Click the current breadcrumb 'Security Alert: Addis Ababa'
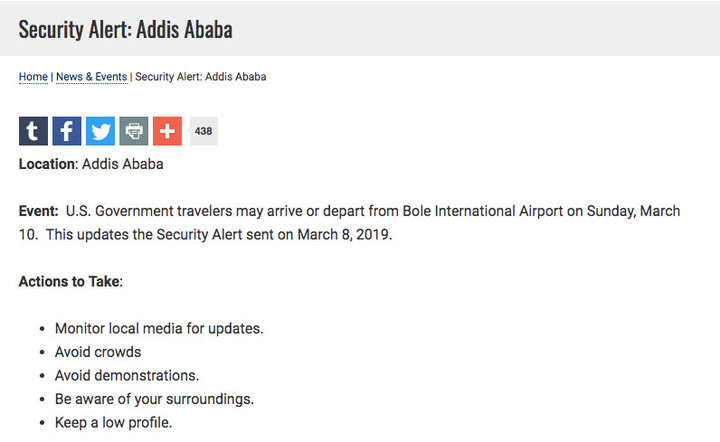The width and height of the screenshot is (720, 442). coord(201,77)
